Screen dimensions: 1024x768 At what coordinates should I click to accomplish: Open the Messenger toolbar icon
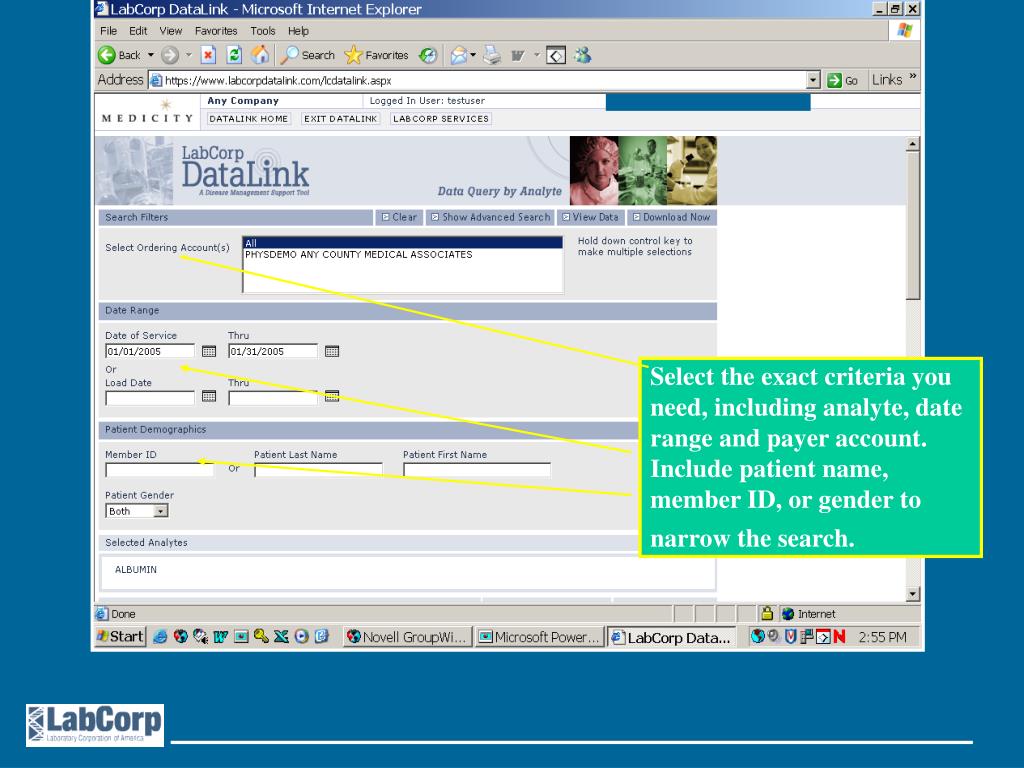click(583, 56)
